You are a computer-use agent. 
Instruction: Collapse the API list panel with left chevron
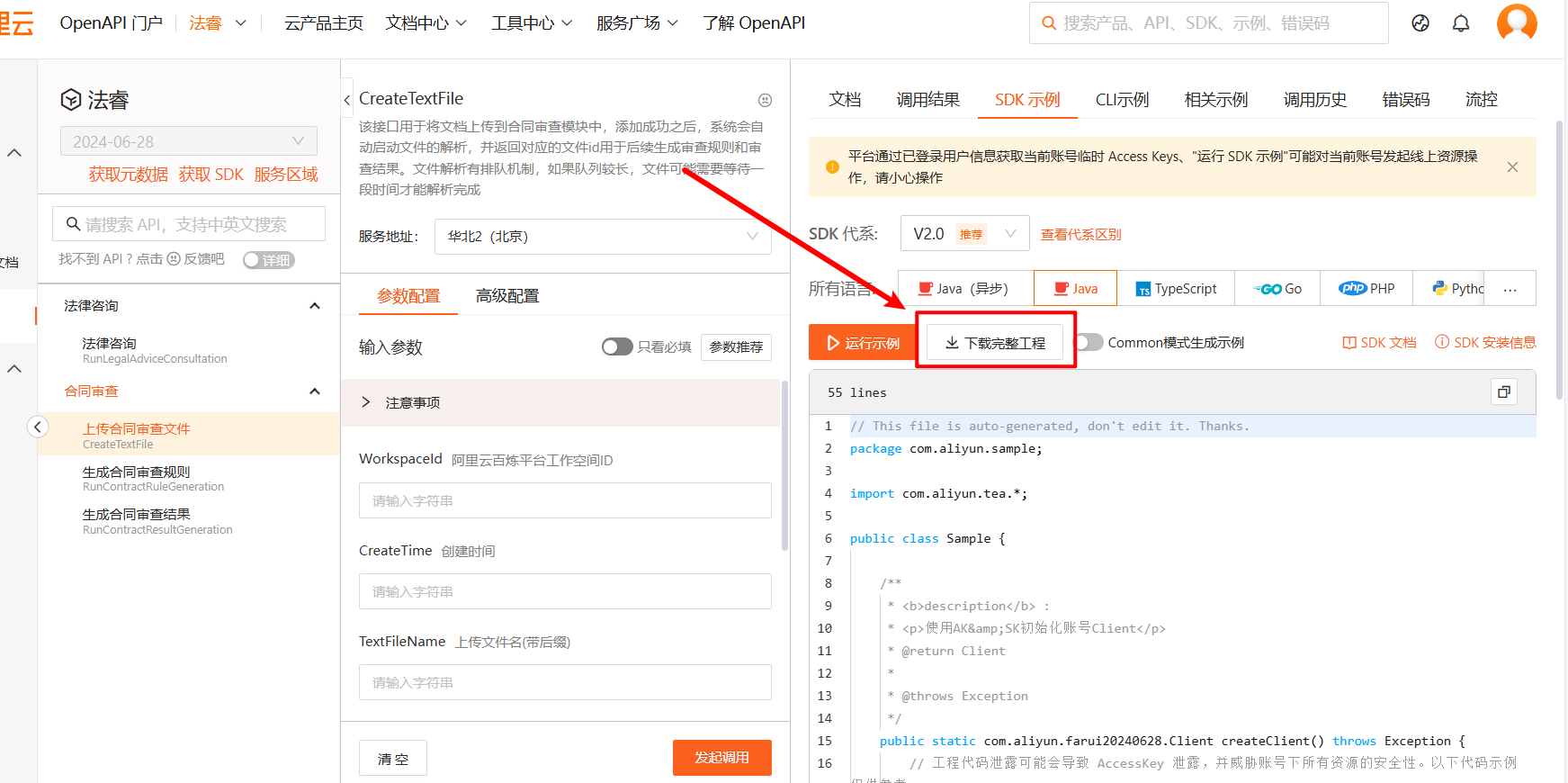[x=347, y=100]
